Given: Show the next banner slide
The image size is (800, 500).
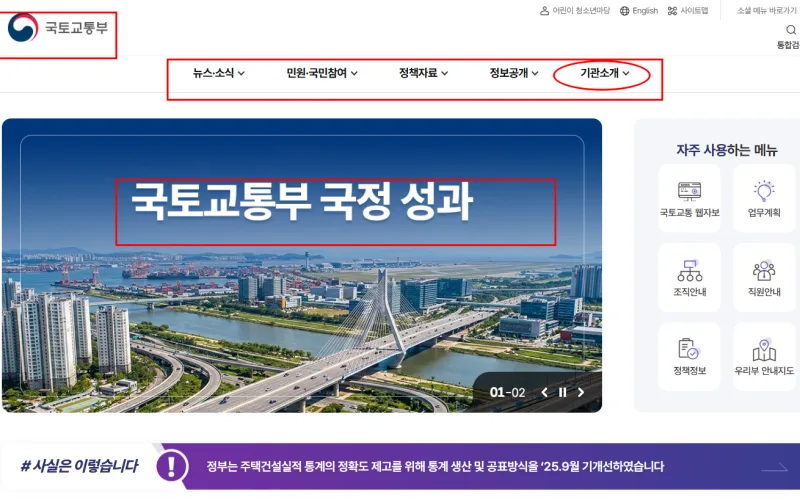Looking at the screenshot, I should [581, 392].
